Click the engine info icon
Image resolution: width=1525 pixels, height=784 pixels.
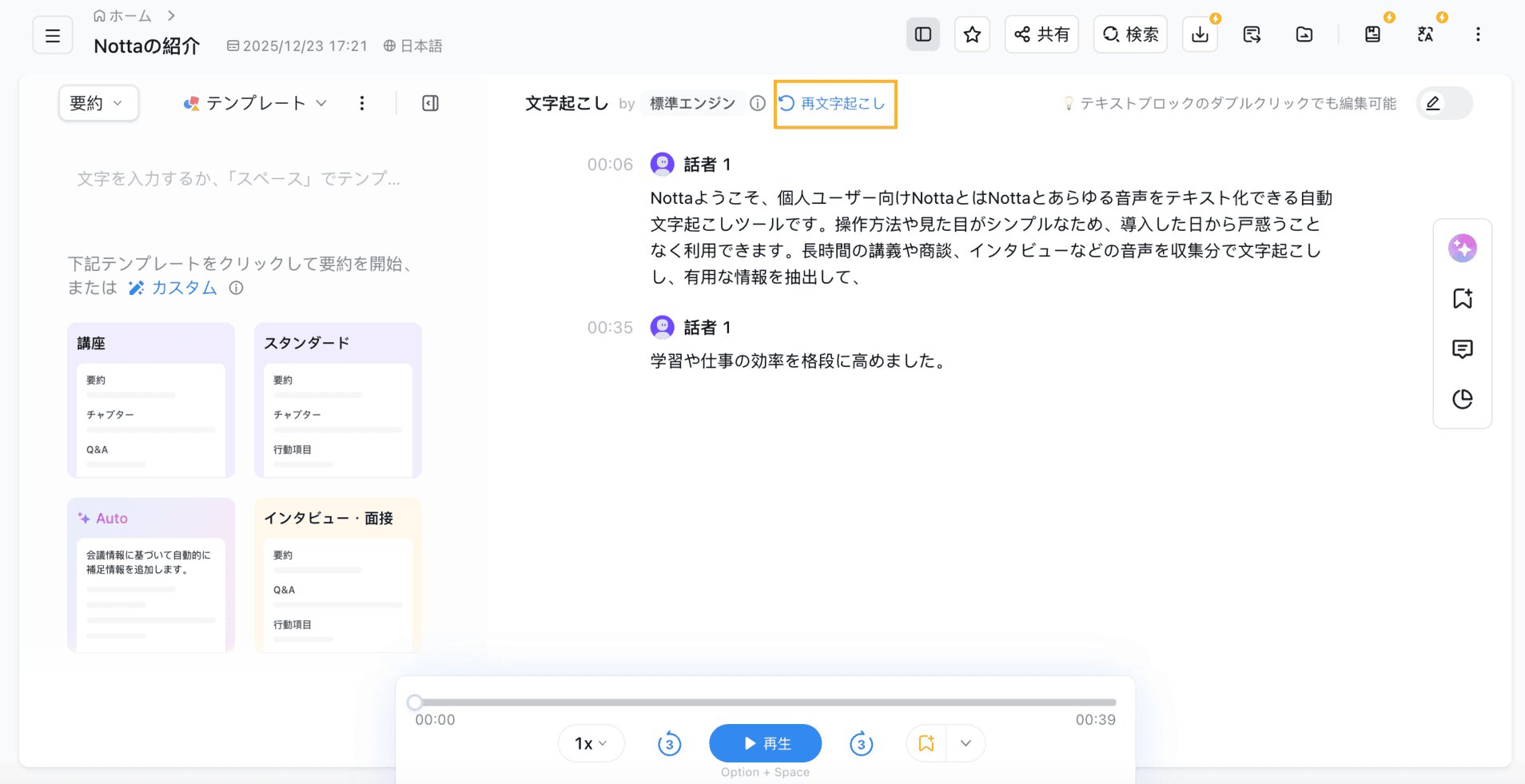coord(758,103)
